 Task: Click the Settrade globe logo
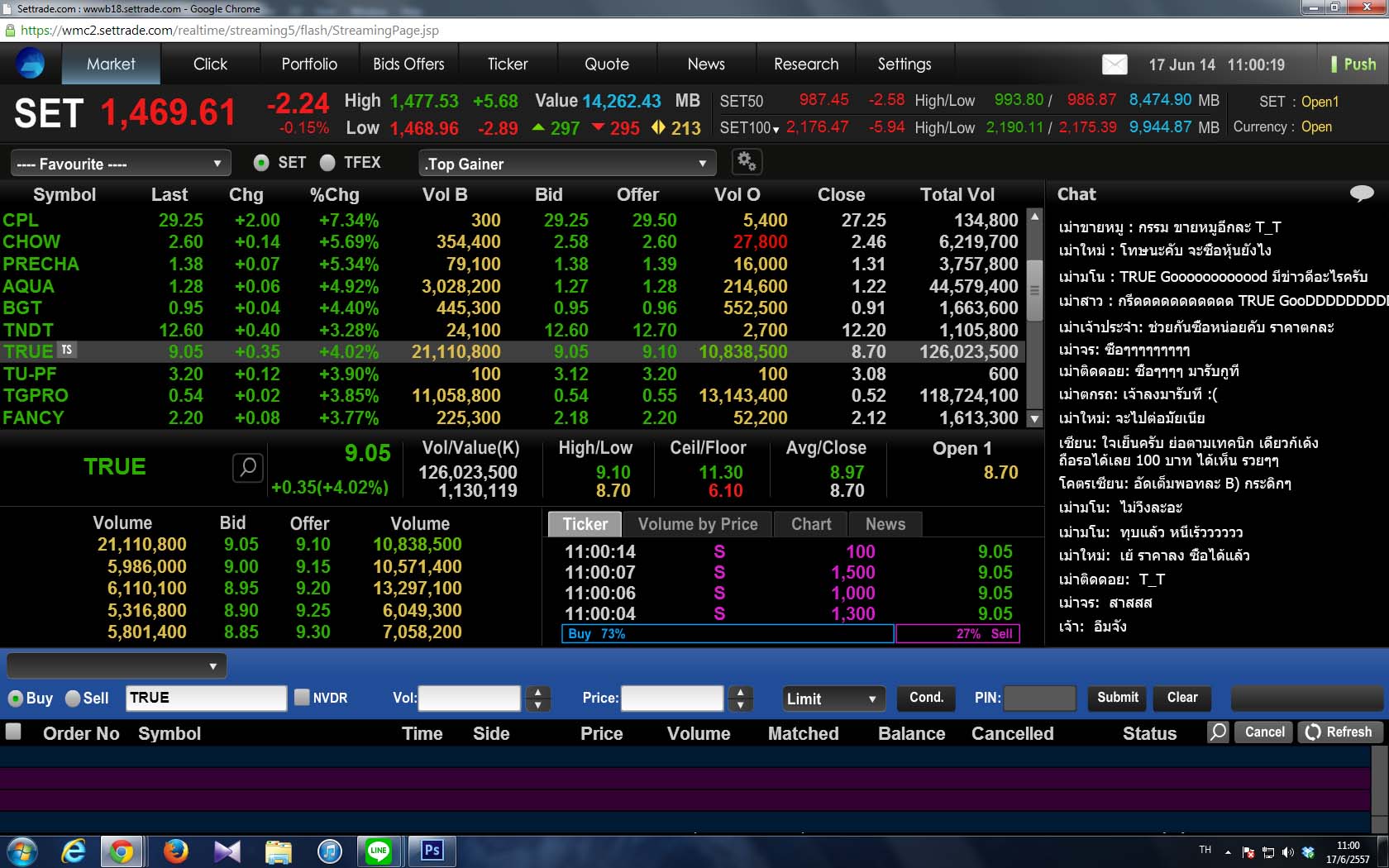click(30, 64)
